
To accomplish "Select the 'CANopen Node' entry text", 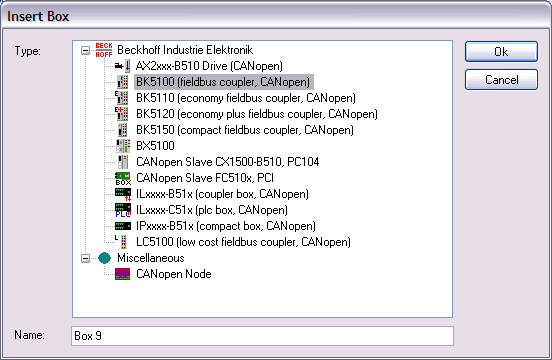I will click(174, 274).
